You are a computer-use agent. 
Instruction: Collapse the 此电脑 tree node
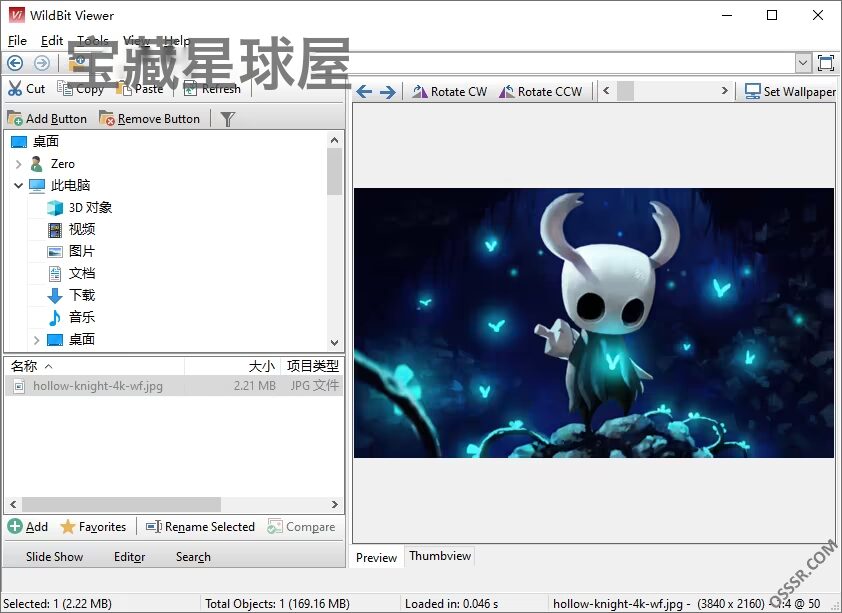tap(18, 186)
